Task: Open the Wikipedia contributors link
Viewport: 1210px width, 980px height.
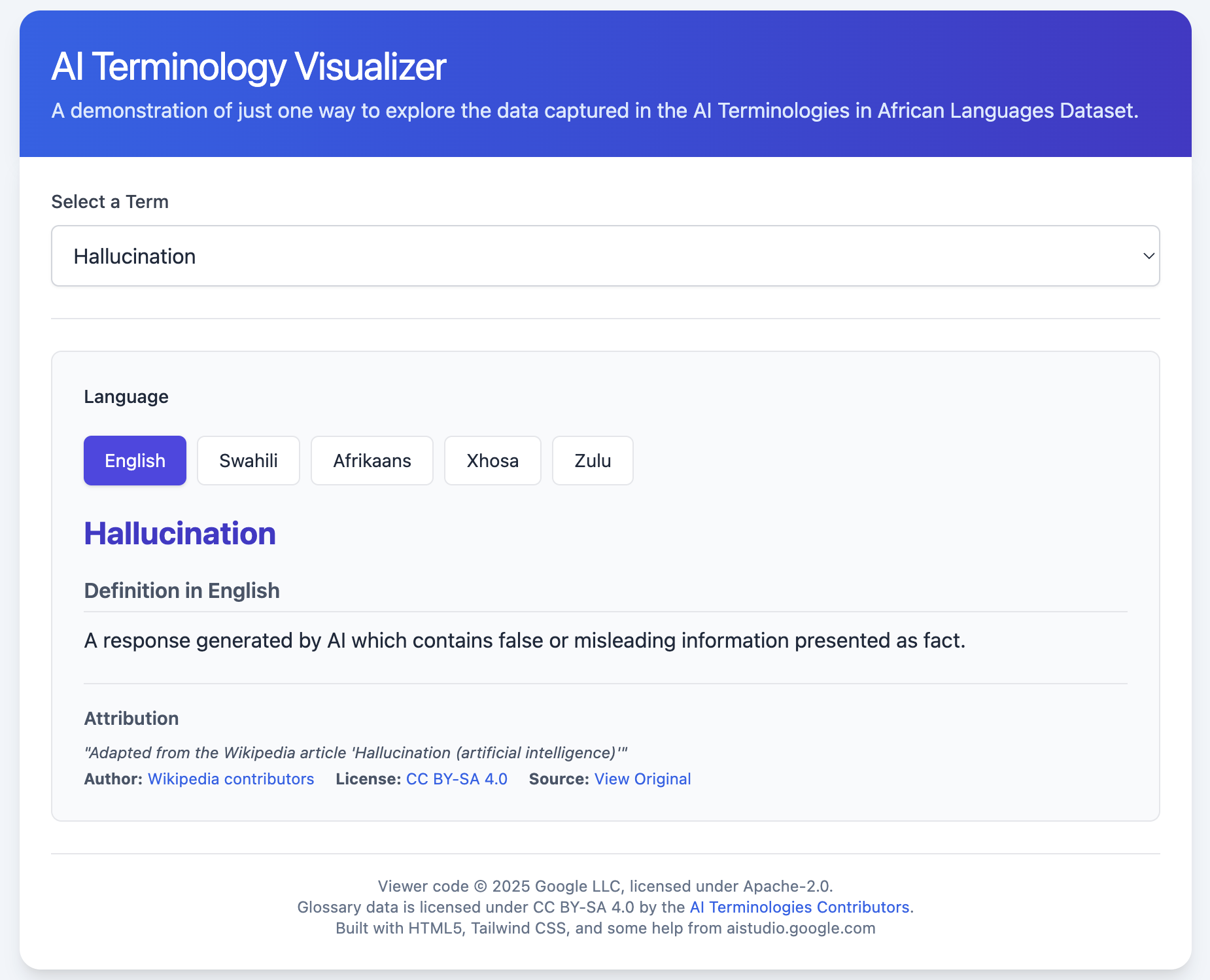Action: tap(230, 779)
